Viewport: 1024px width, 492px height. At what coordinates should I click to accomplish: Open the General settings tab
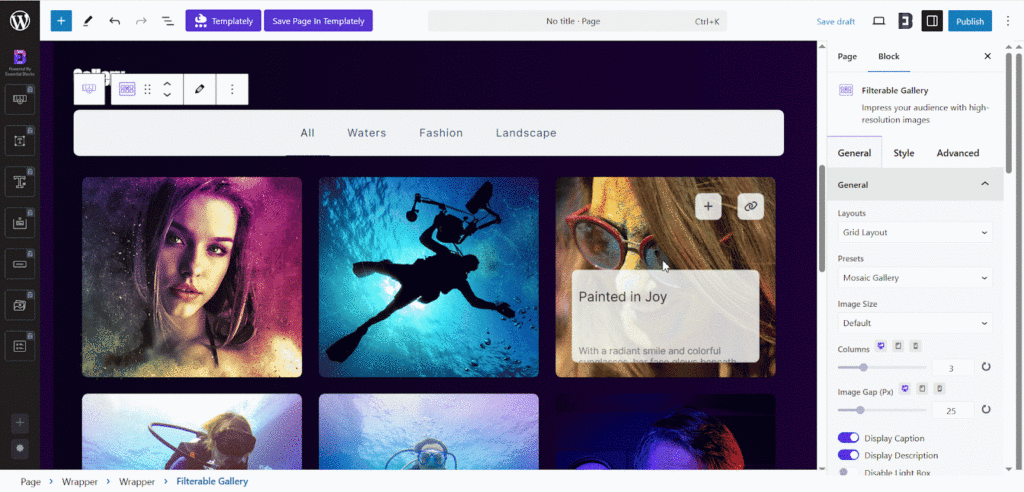(x=854, y=153)
